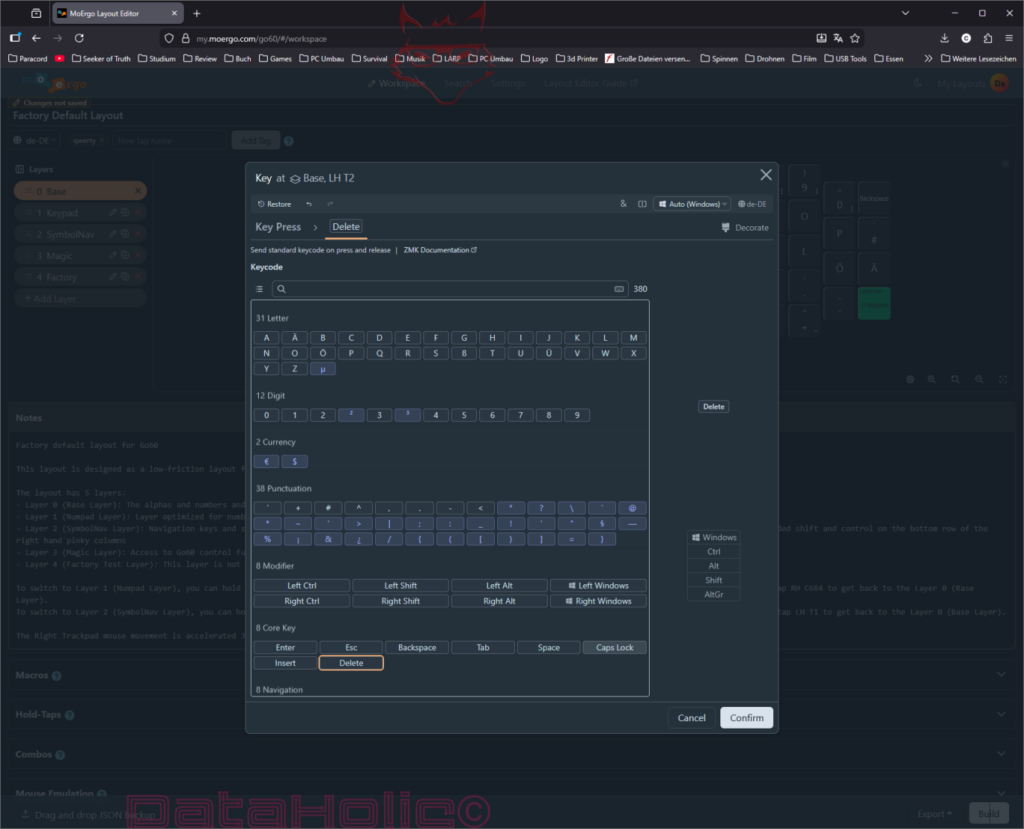Viewport: 1024px width, 829px height.
Task: Click the undo arrow in key dialog toolbar
Action: (x=309, y=204)
